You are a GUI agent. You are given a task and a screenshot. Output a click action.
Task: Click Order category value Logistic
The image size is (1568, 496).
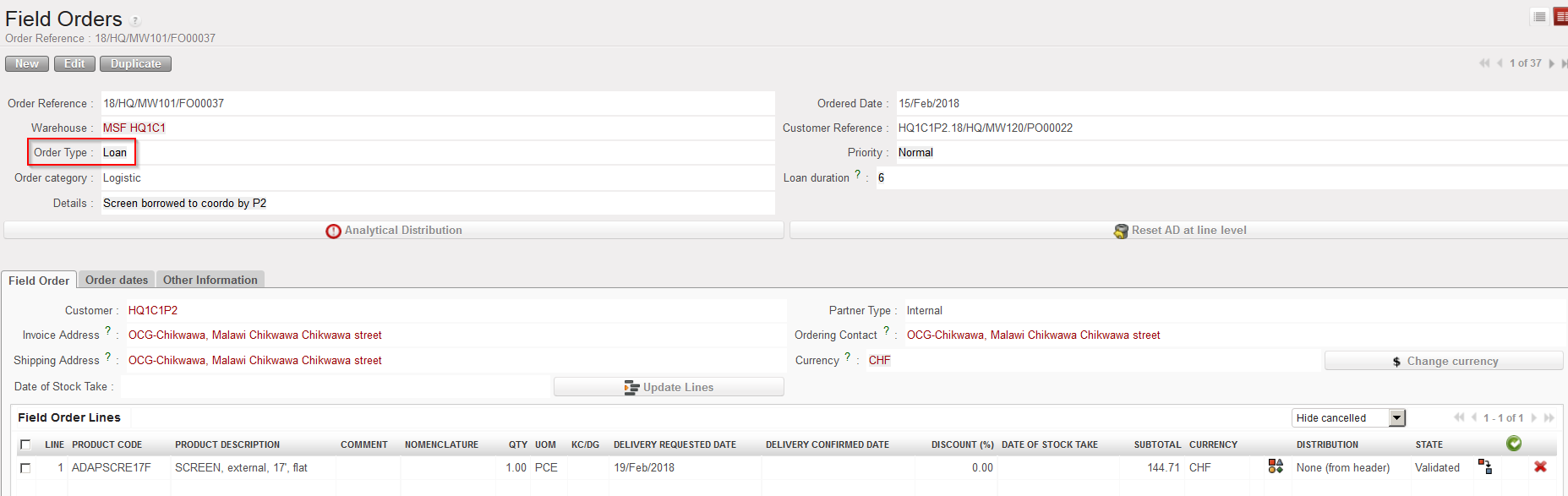(x=122, y=177)
